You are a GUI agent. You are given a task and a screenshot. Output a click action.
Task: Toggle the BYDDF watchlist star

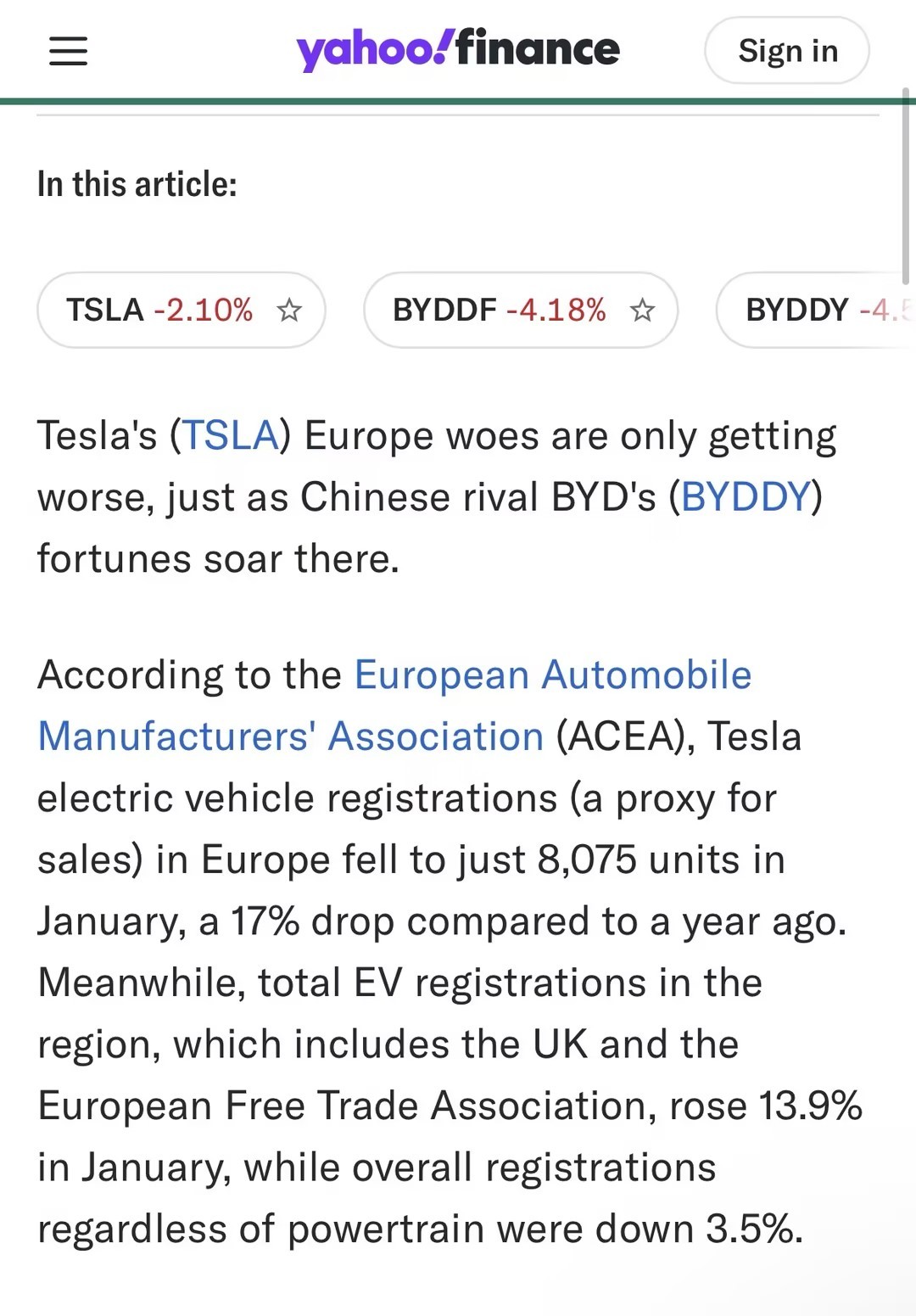click(642, 311)
